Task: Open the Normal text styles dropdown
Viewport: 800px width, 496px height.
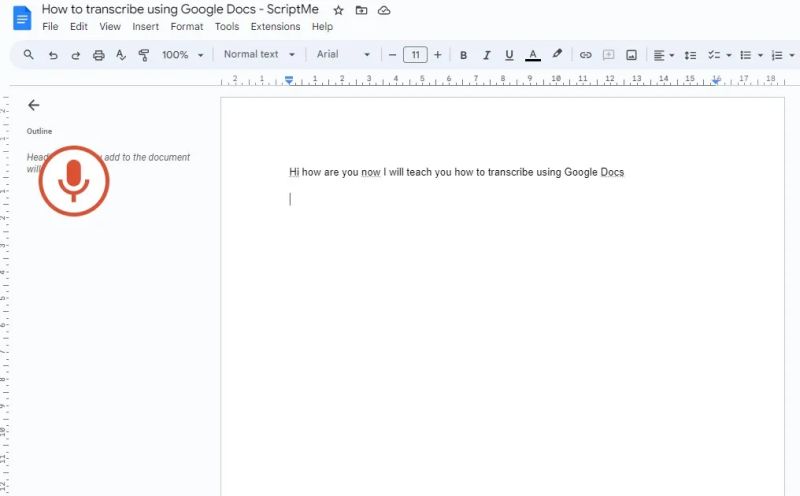Action: [x=259, y=54]
